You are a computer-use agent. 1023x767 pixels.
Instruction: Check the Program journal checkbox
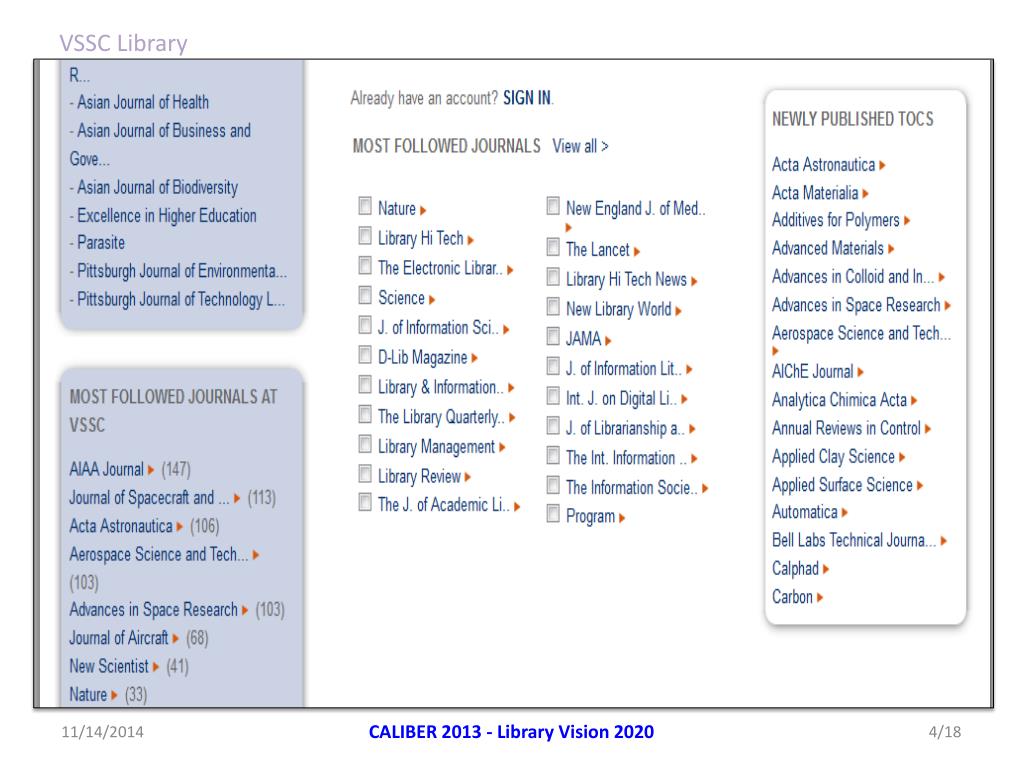tap(553, 514)
